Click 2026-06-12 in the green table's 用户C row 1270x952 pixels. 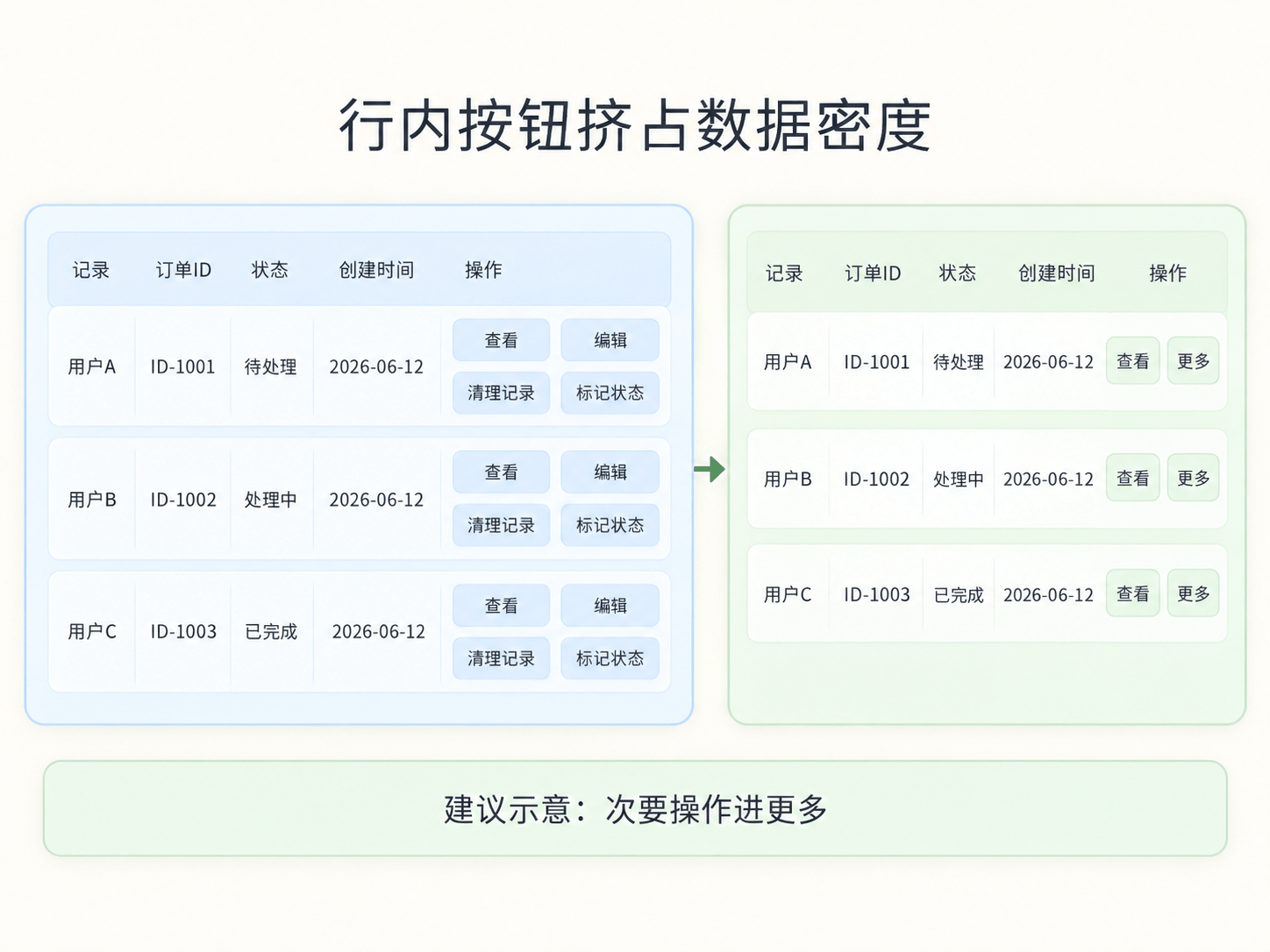1049,595
